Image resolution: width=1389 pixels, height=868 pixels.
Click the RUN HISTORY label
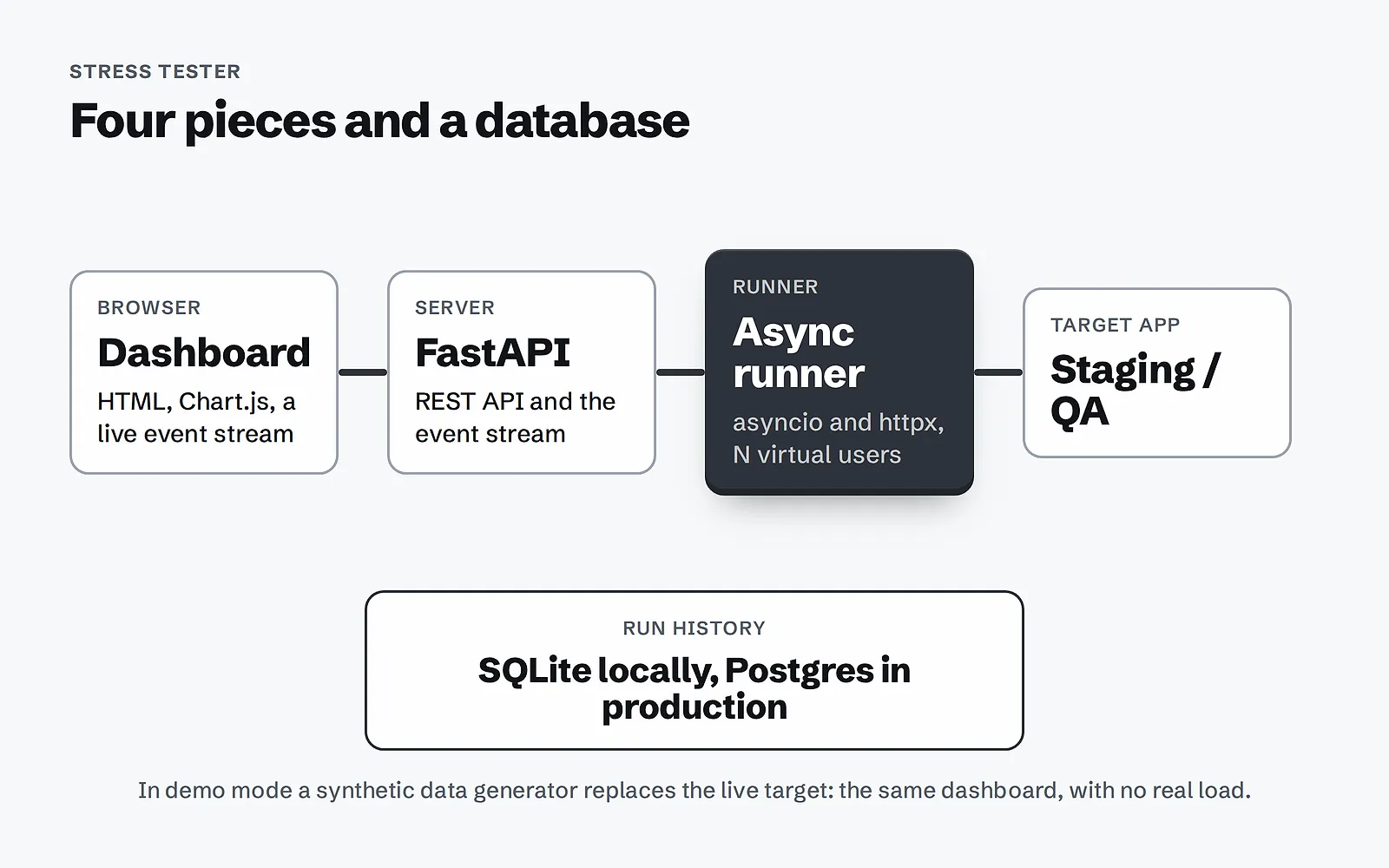coord(694,628)
